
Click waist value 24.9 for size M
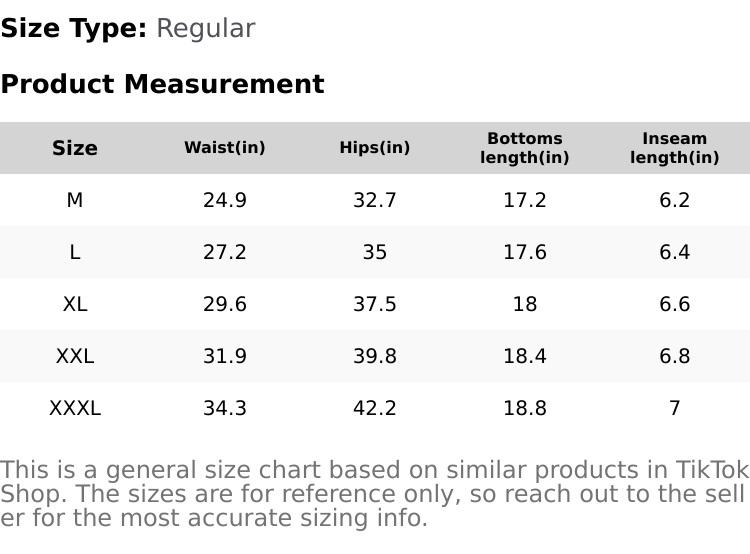pyautogui.click(x=225, y=200)
